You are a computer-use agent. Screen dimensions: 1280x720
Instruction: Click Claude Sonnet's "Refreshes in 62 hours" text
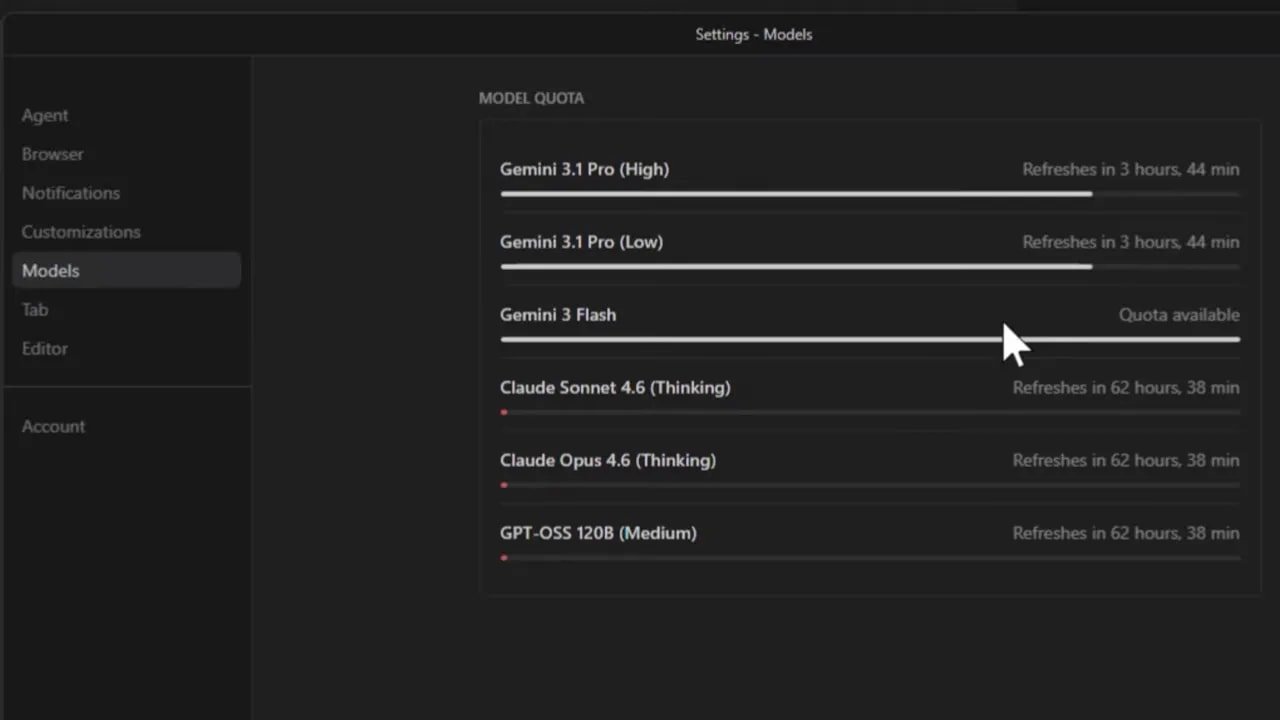tap(1125, 388)
